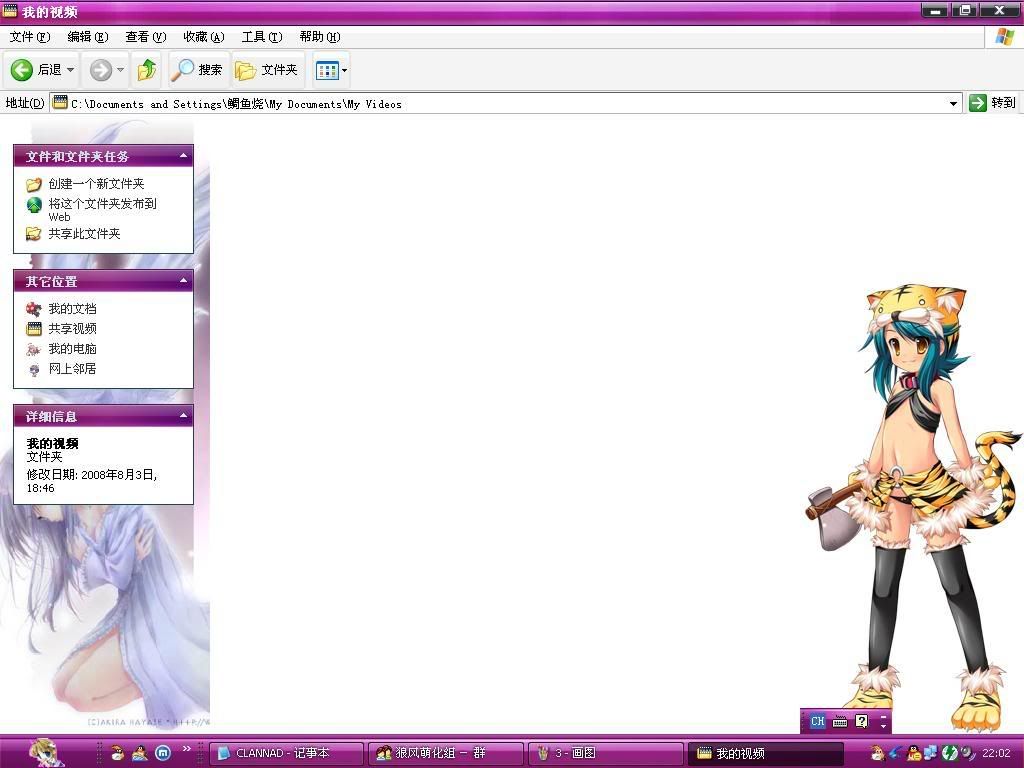Expand the address bar dropdown list
Image resolution: width=1024 pixels, height=768 pixels.
pyautogui.click(x=953, y=103)
